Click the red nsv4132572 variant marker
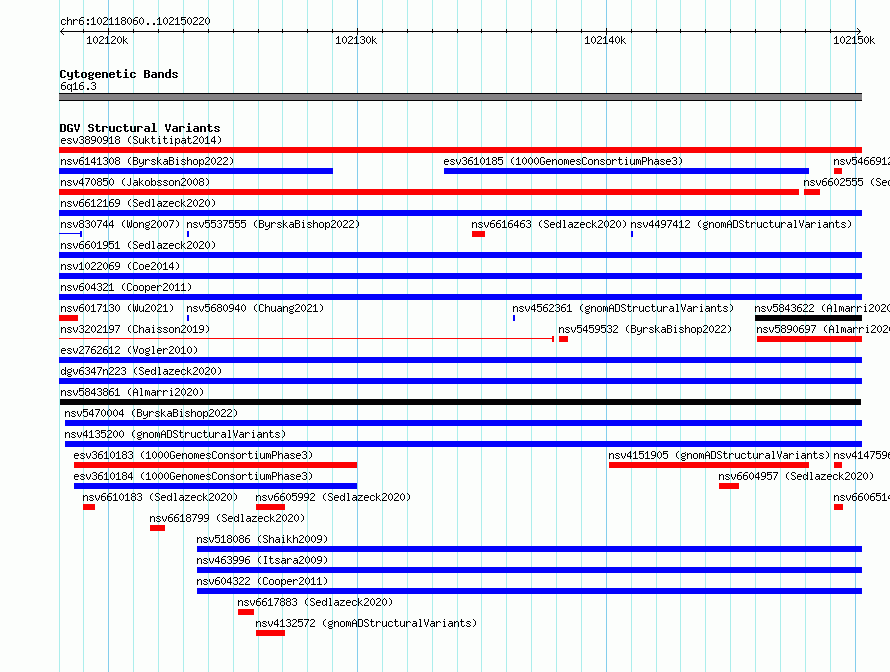The height and width of the screenshot is (672, 890). (x=270, y=633)
